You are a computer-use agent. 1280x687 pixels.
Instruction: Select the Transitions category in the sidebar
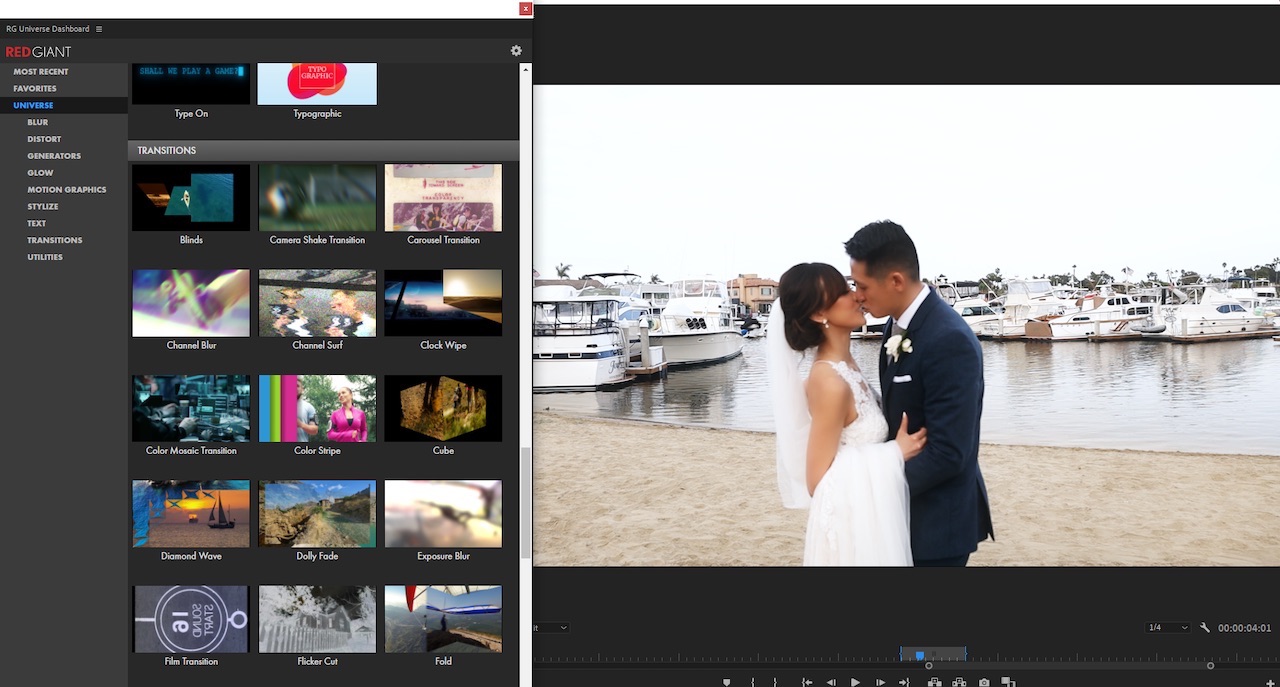tap(55, 240)
